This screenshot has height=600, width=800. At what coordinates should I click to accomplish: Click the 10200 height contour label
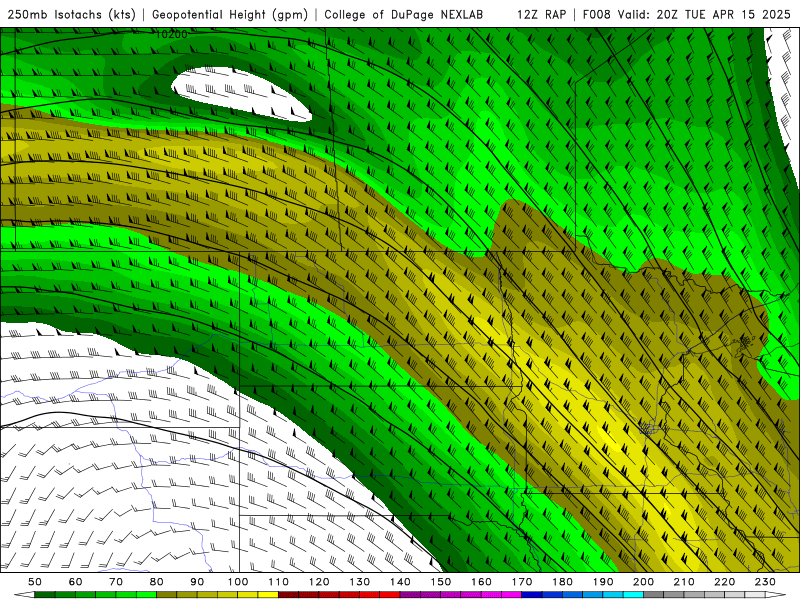click(x=171, y=34)
